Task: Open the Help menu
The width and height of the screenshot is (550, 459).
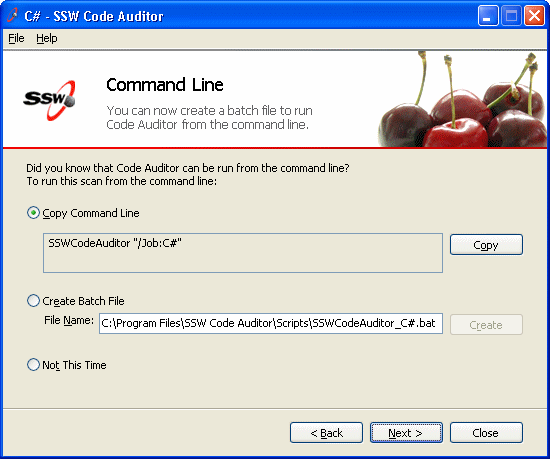Action: [x=47, y=38]
